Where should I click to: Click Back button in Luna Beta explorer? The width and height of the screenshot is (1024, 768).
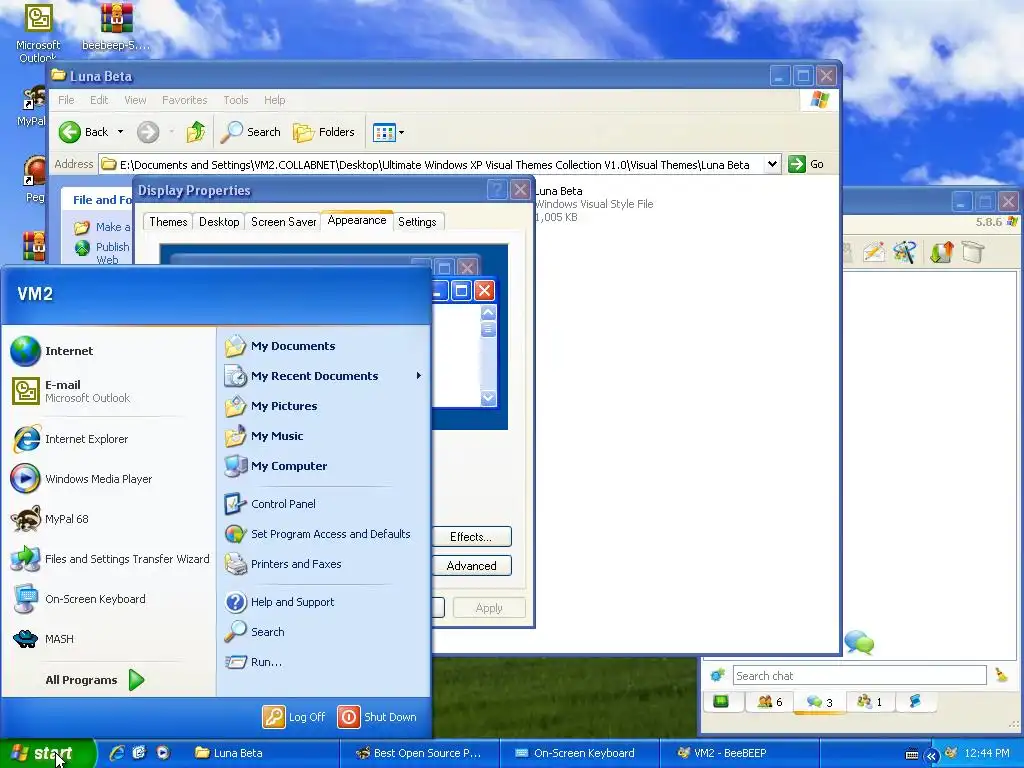83,132
